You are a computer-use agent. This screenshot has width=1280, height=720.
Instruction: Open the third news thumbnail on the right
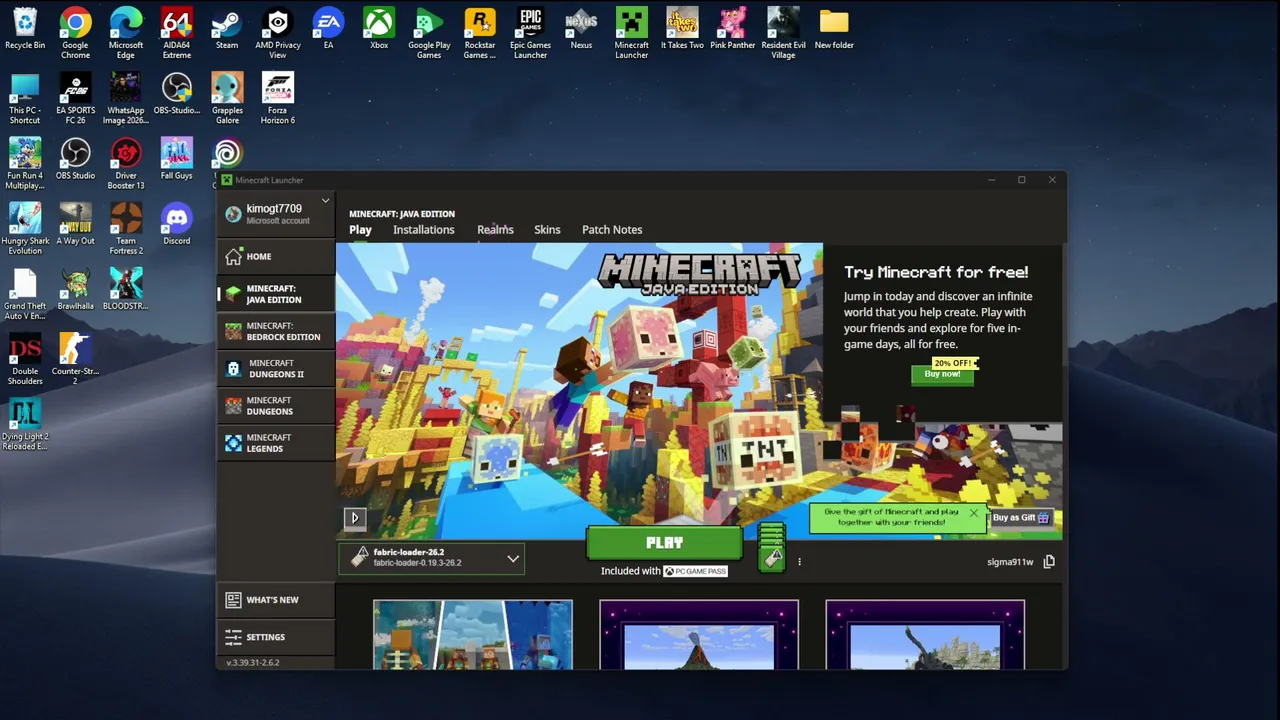[x=925, y=635]
